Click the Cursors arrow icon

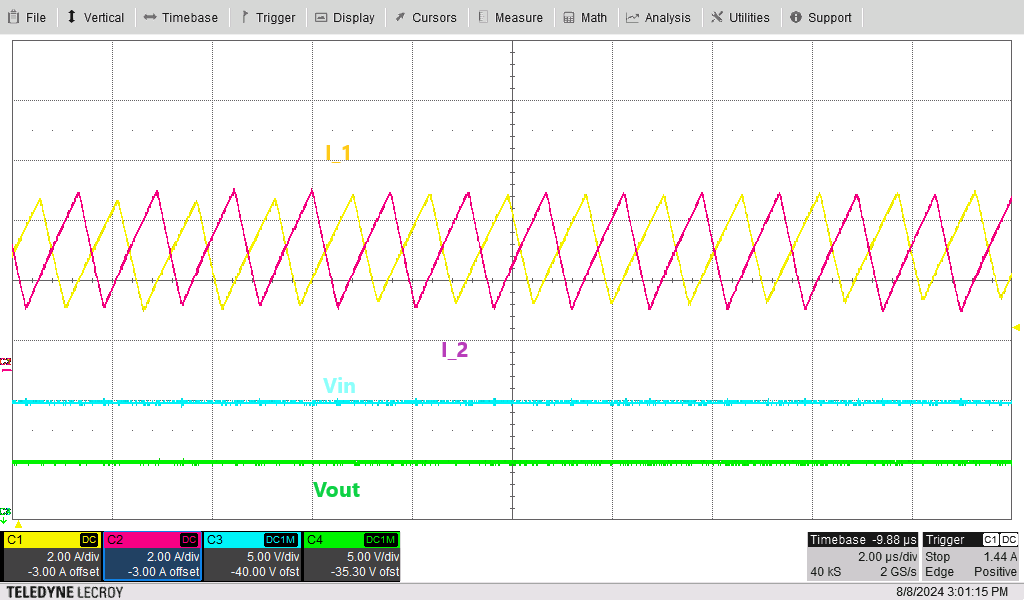point(400,17)
